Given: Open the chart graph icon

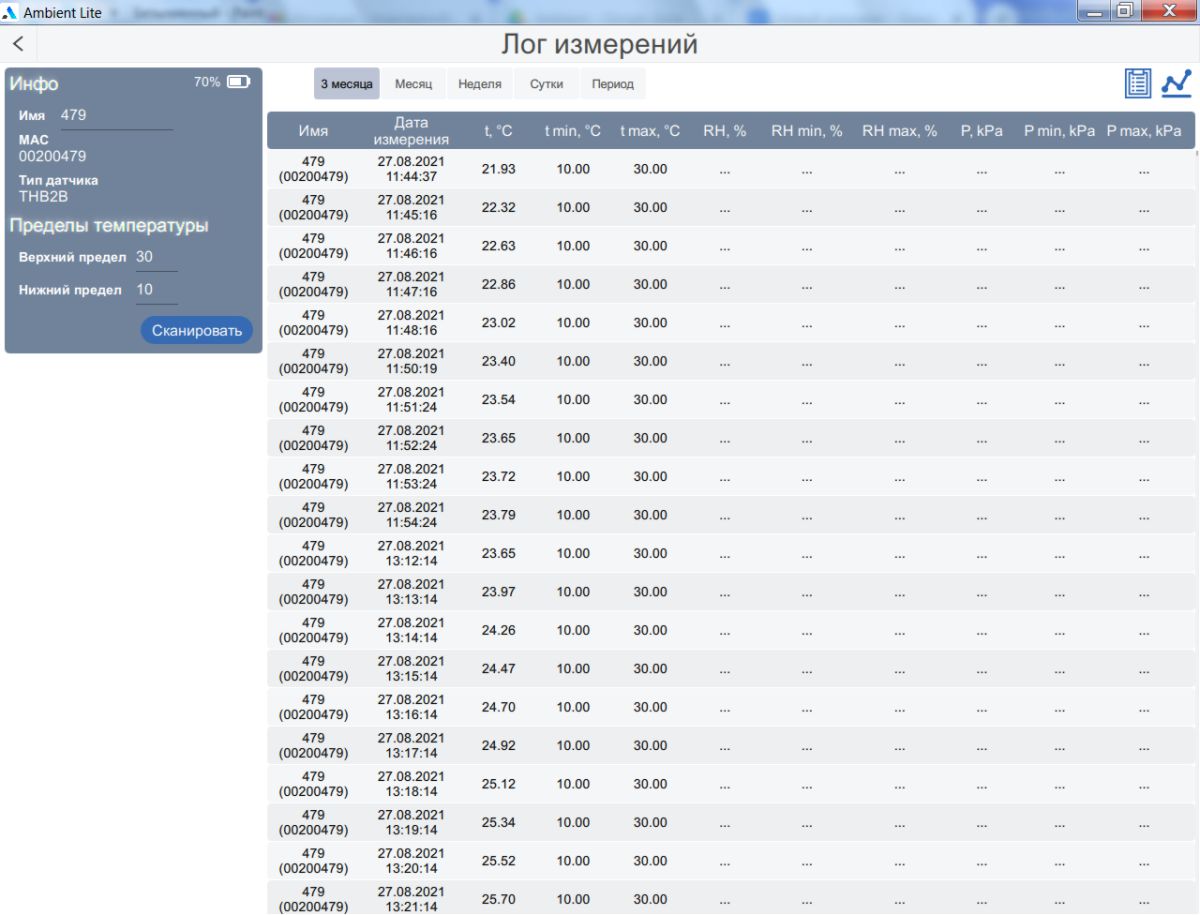Looking at the screenshot, I should coord(1176,83).
